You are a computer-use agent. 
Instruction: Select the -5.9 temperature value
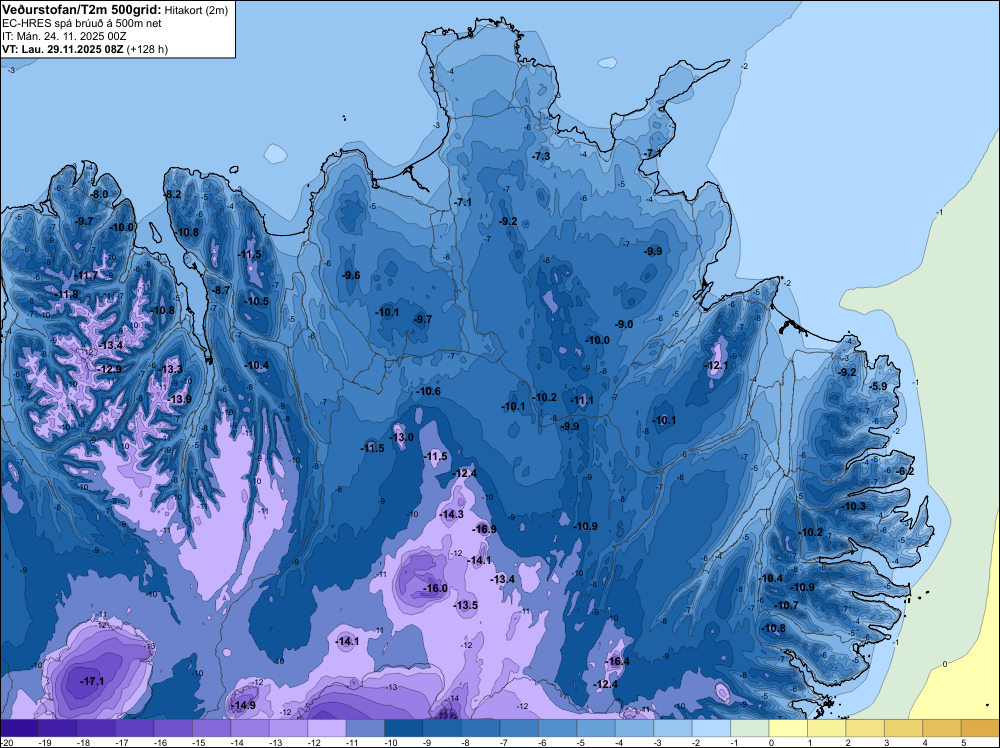(x=878, y=386)
